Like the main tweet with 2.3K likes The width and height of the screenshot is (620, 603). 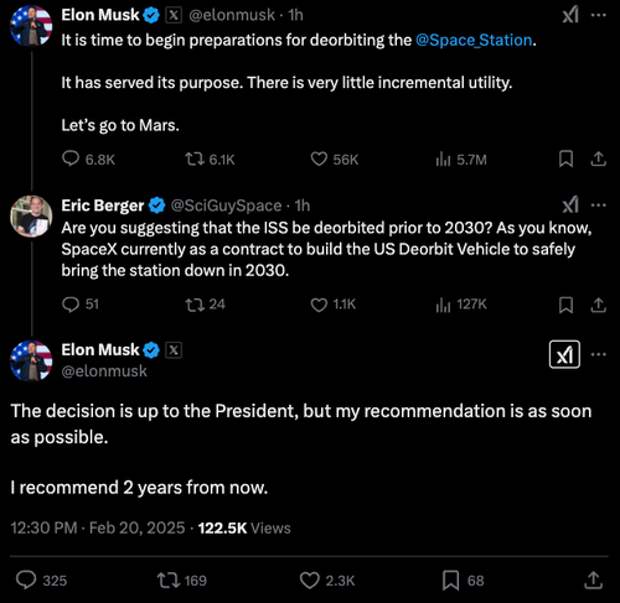pos(310,580)
